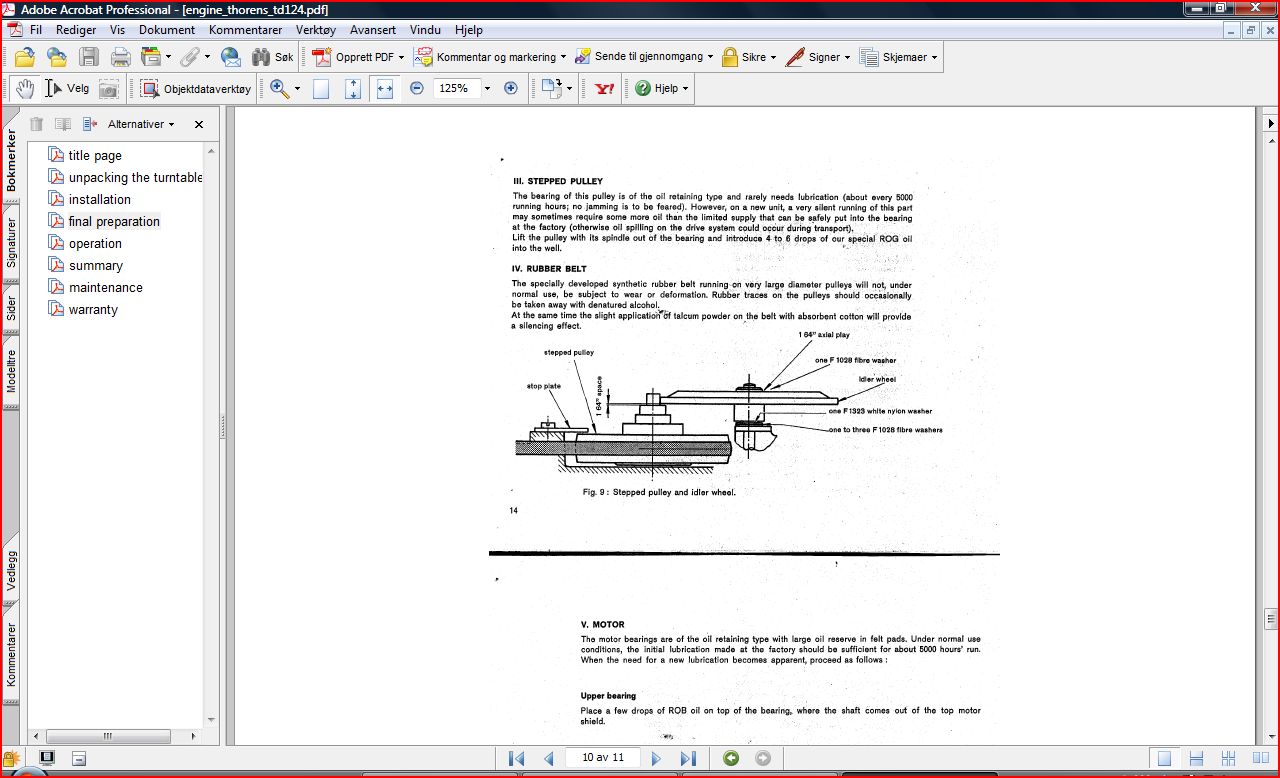
Task: Click the Yahoo Y! toolbar icon
Action: pos(604,88)
